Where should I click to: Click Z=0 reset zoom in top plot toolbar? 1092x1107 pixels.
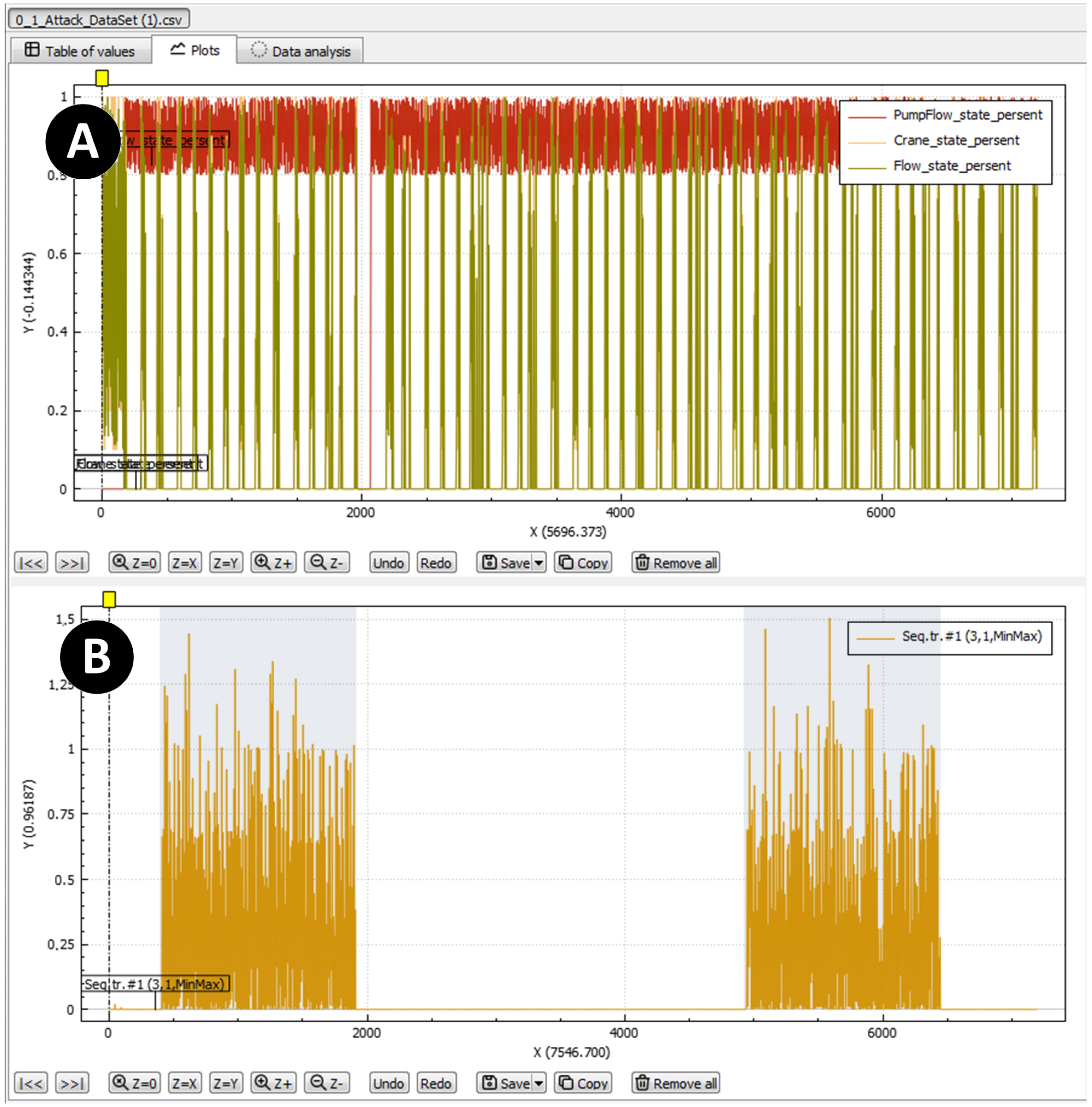pyautogui.click(x=134, y=563)
